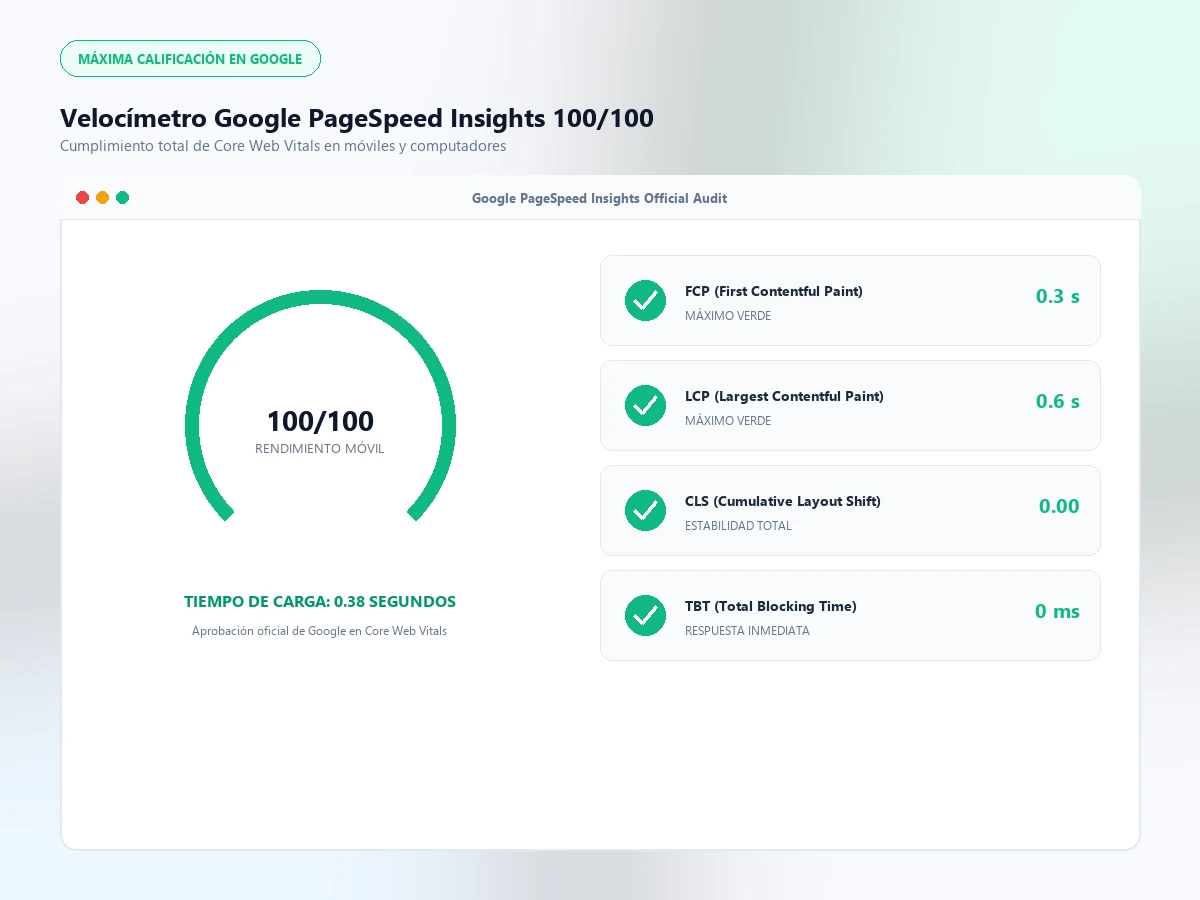Click the MÁXIMA CALIFICACIÓN EN GOOGLE badge
This screenshot has height=900, width=1200.
click(x=190, y=59)
